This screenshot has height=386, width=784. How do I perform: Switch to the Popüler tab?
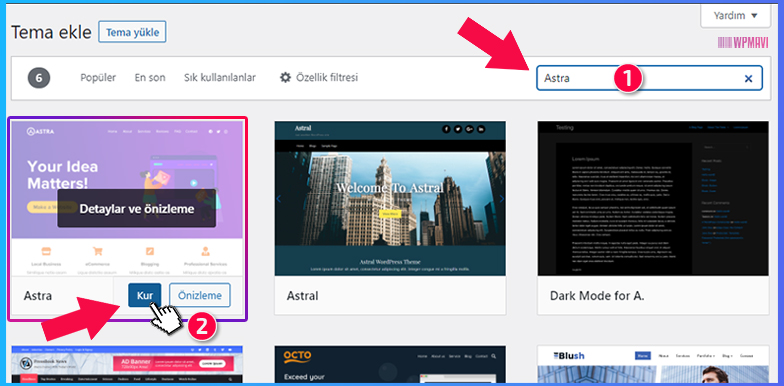coord(98,78)
